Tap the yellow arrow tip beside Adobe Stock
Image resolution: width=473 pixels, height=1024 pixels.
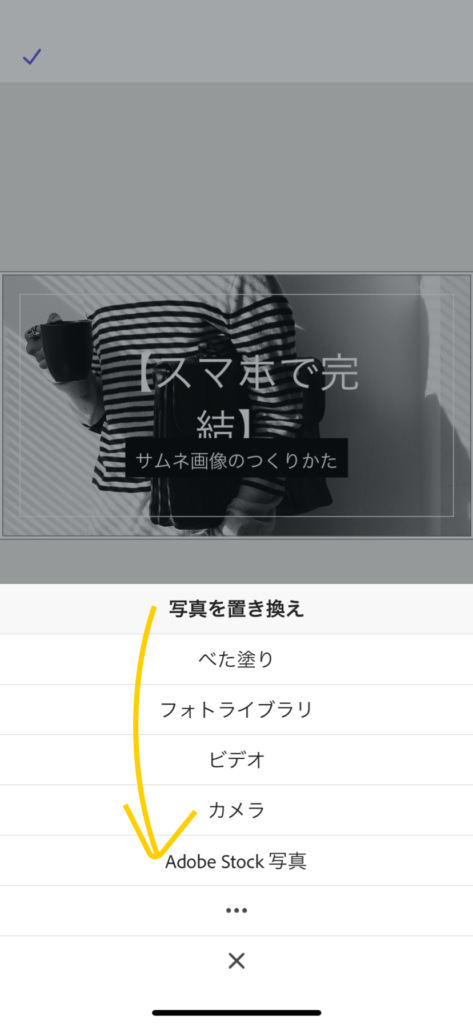click(155, 854)
